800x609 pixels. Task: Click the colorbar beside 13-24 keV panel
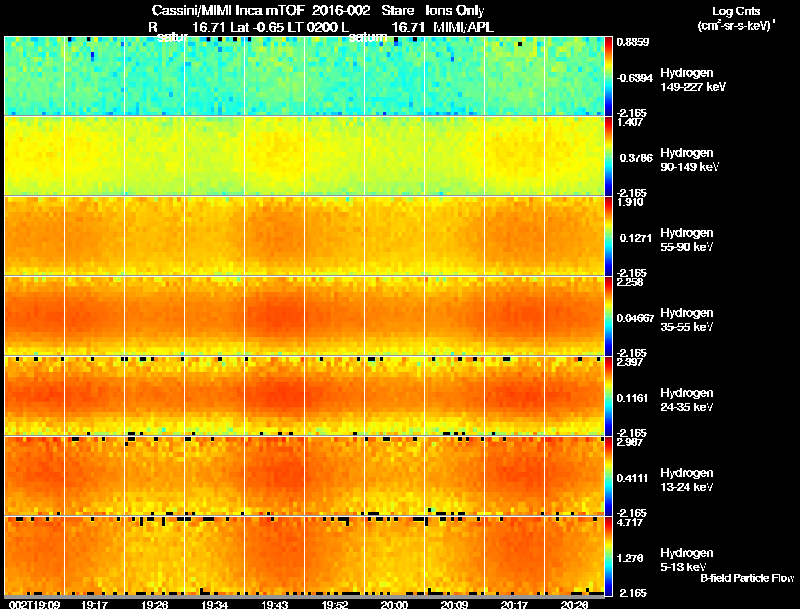(x=608, y=476)
